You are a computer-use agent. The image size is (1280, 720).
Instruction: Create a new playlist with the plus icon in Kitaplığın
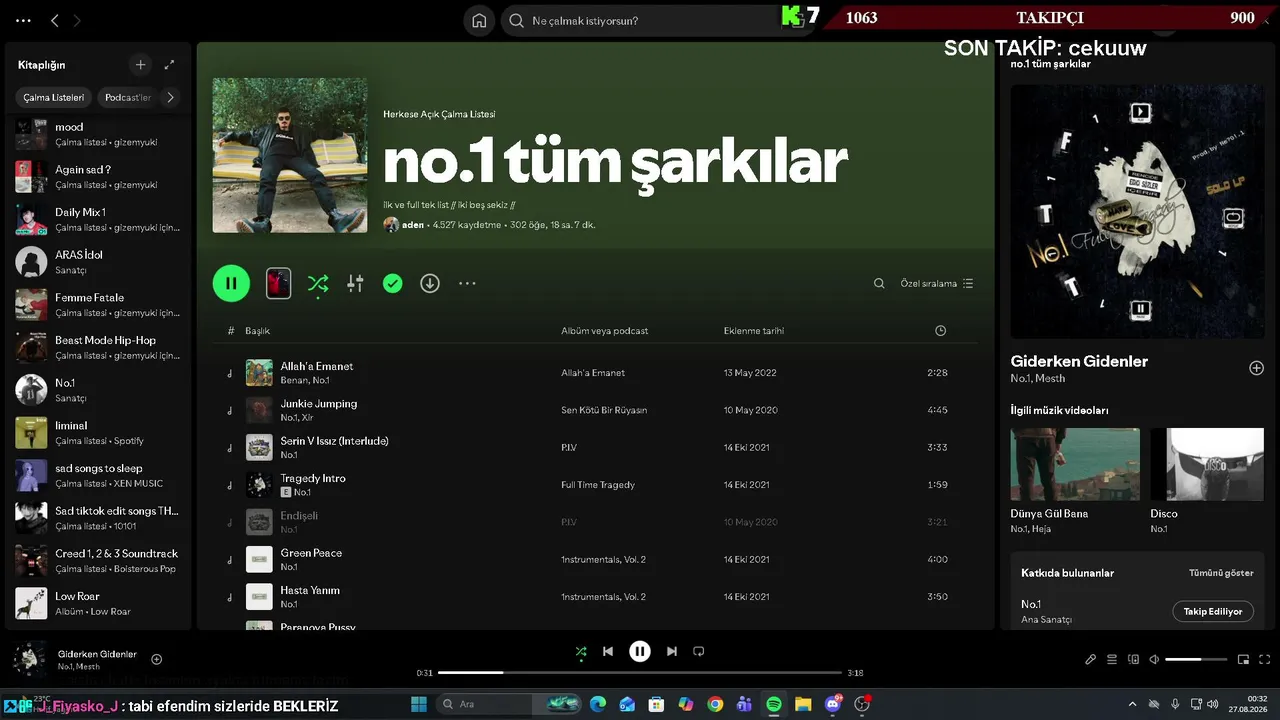pos(141,65)
